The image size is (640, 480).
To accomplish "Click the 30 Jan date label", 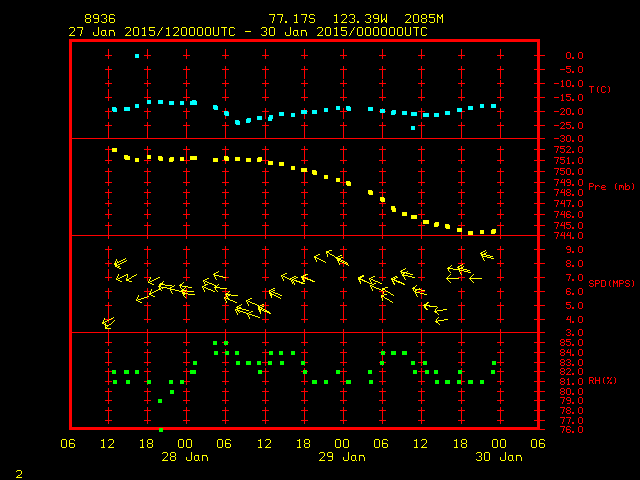I will pos(499,457).
